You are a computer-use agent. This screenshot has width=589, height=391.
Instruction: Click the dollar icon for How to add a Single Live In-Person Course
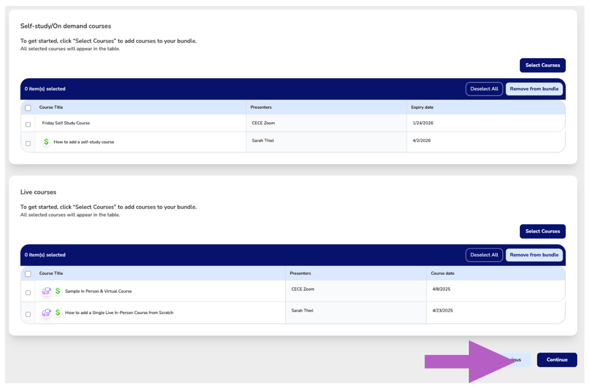tap(58, 312)
